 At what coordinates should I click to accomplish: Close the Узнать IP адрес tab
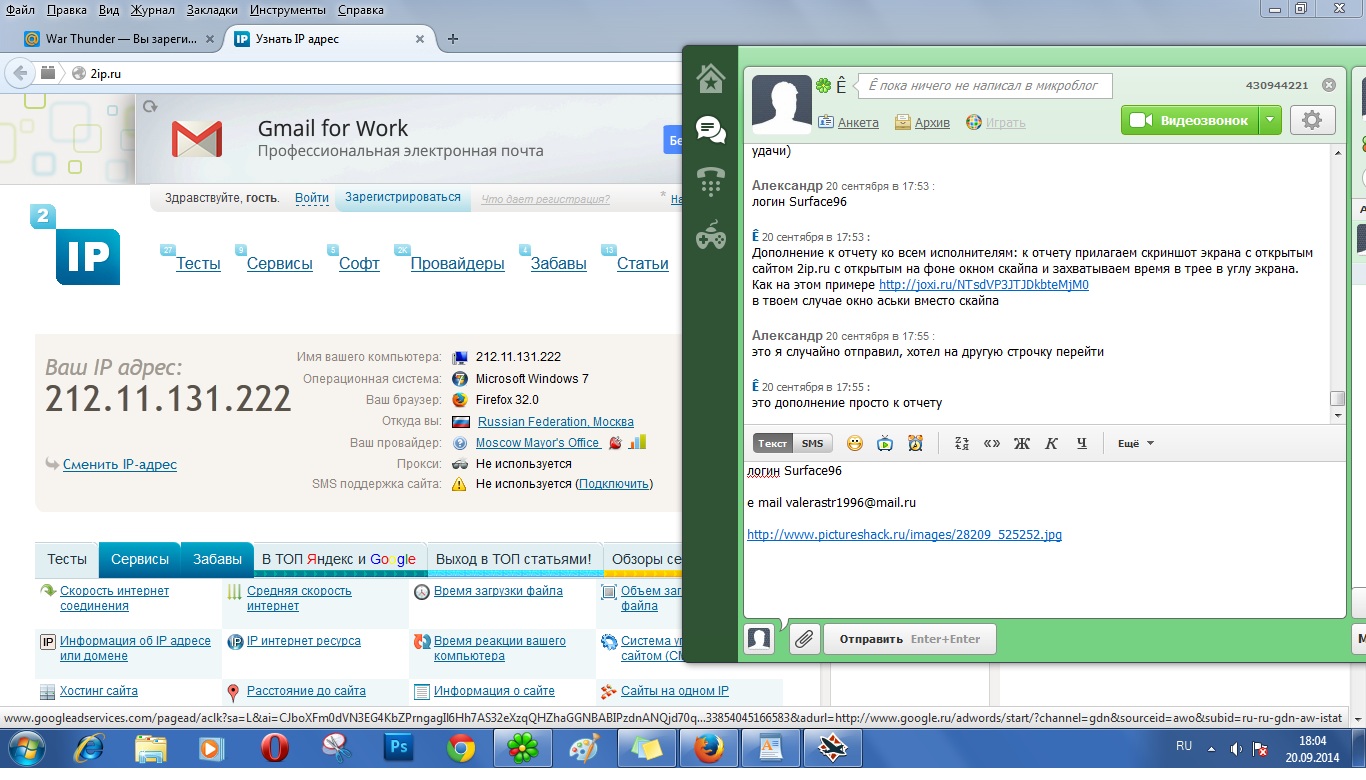[420, 39]
